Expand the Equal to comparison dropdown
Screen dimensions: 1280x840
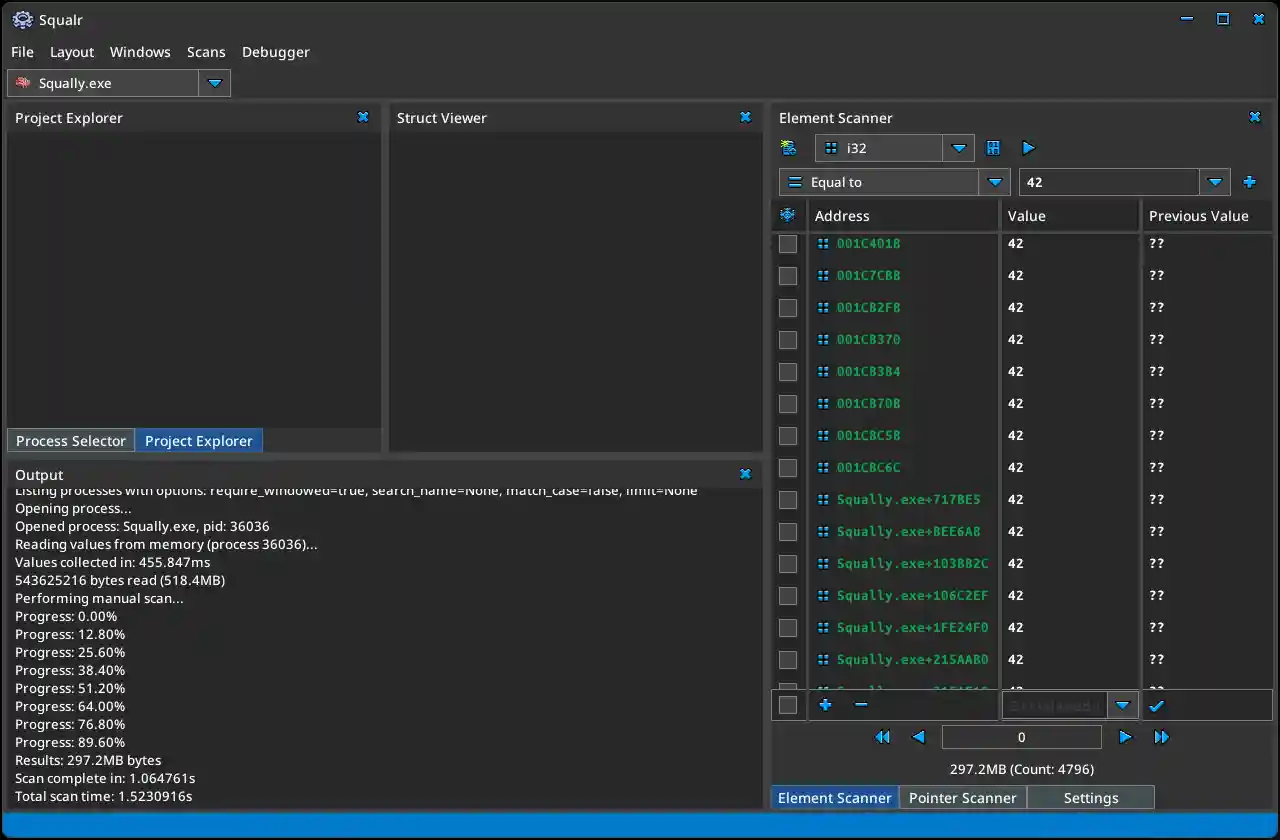pyautogui.click(x=994, y=182)
